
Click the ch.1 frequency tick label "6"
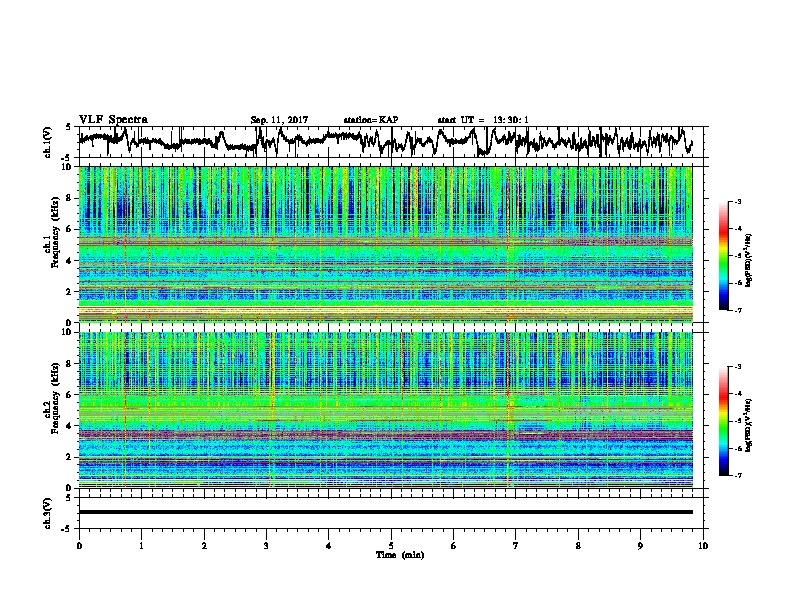[x=69, y=229]
